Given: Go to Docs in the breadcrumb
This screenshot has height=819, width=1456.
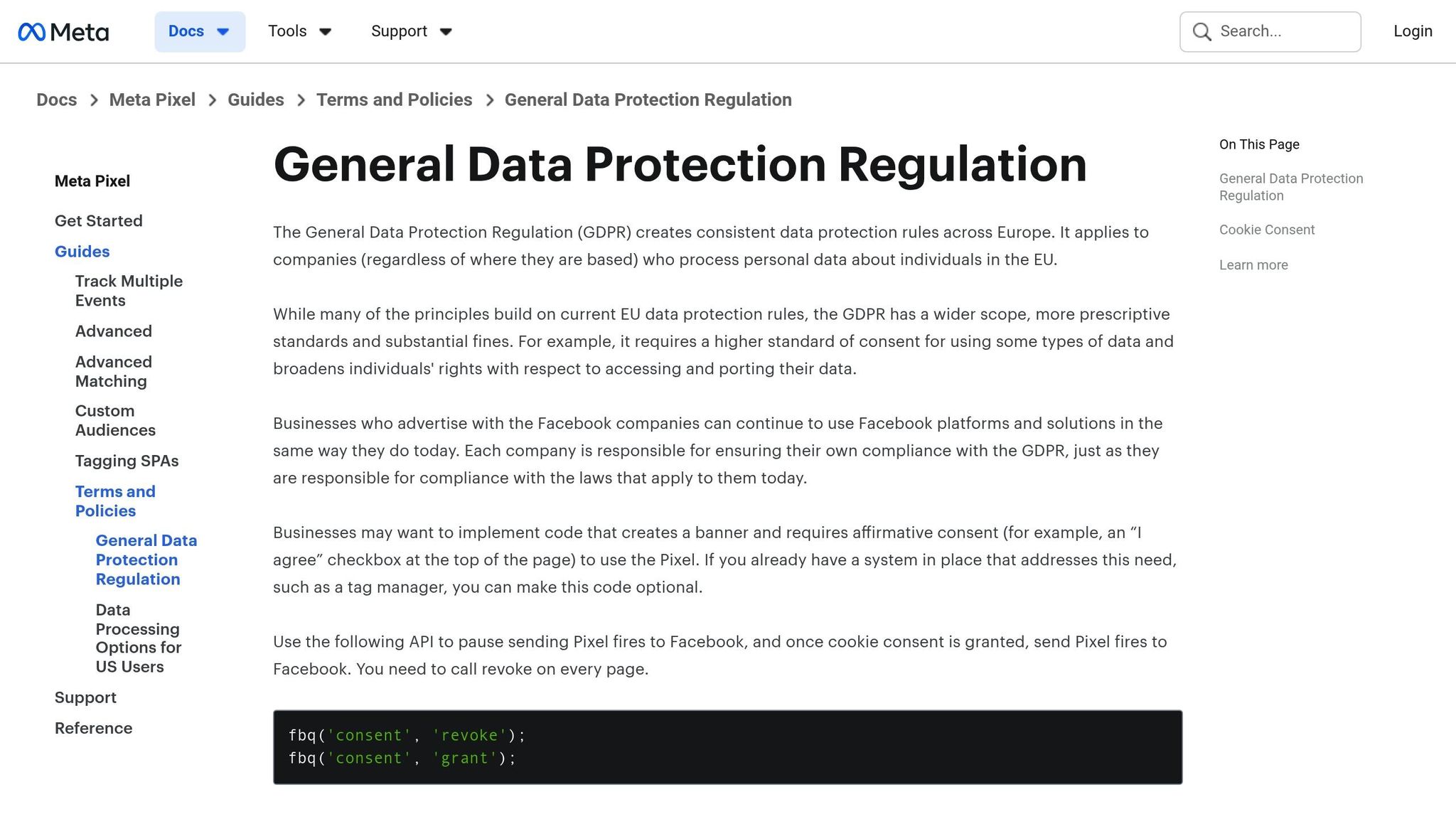Looking at the screenshot, I should (x=56, y=100).
